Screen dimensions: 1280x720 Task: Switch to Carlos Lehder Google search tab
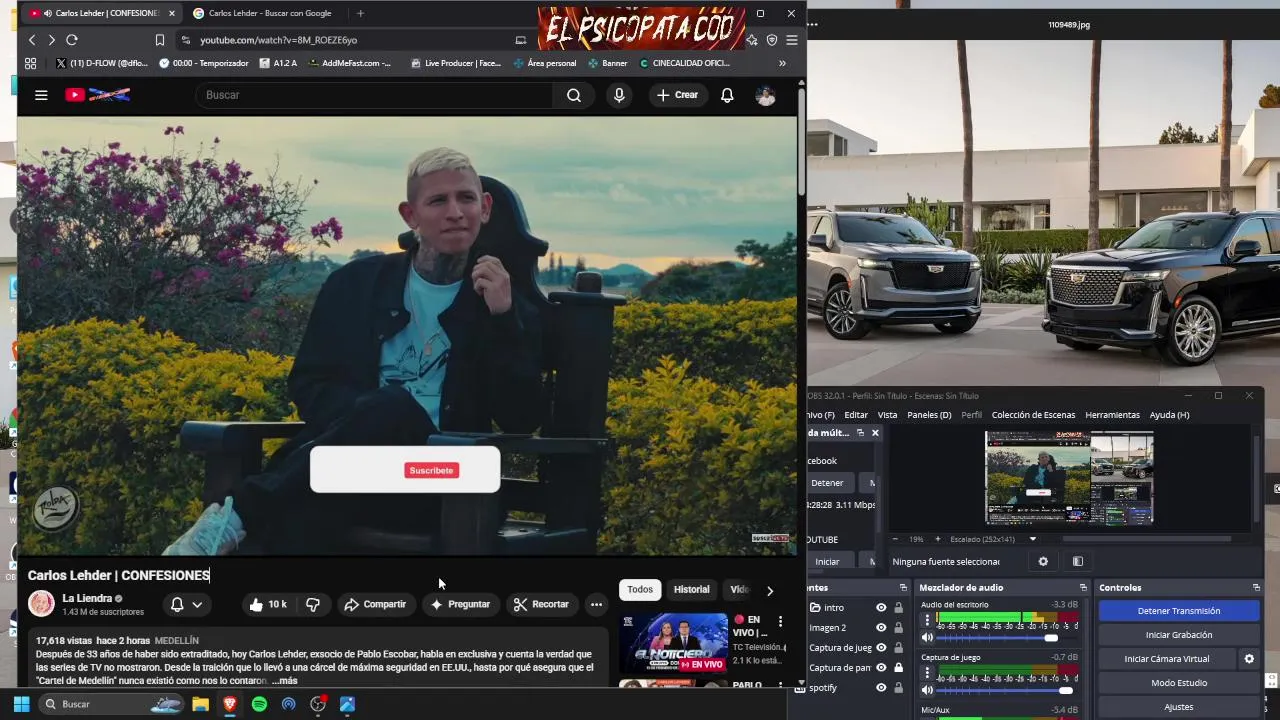click(x=268, y=13)
